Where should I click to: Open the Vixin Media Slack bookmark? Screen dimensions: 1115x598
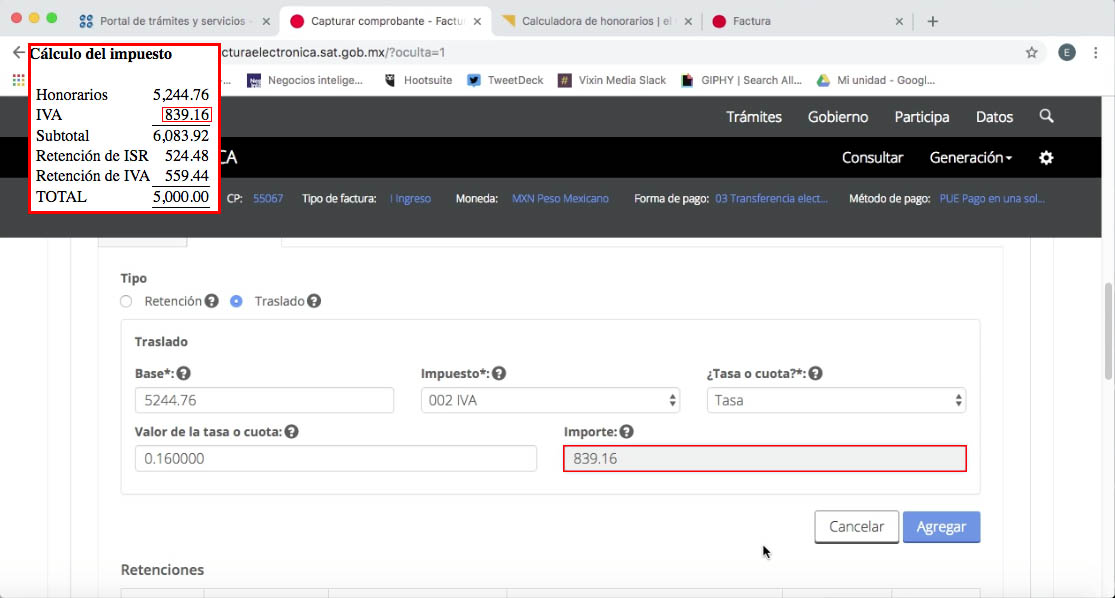point(612,80)
